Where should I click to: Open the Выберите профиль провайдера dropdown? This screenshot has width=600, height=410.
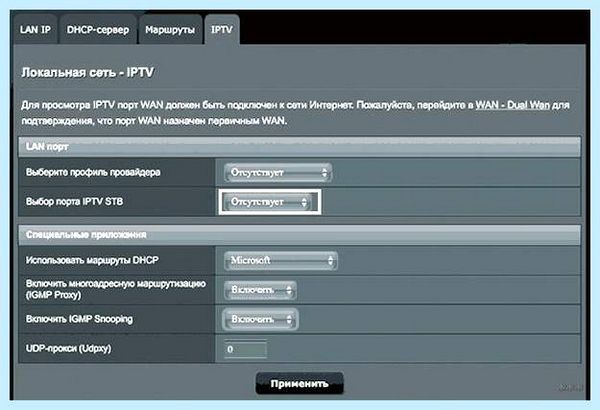point(278,172)
